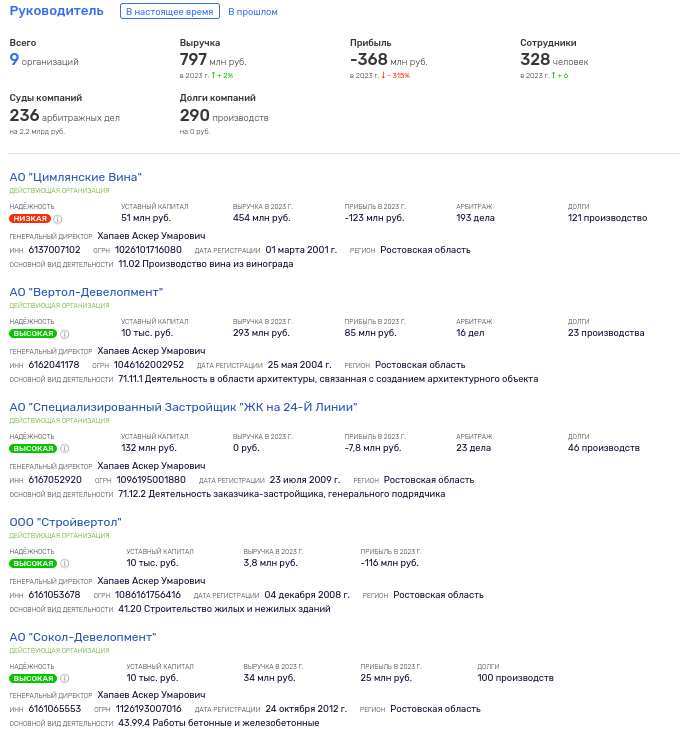The height and width of the screenshot is (734, 686).
Task: Click reliability info icon for ЖК на 24-й Линии
Action: click(65, 449)
